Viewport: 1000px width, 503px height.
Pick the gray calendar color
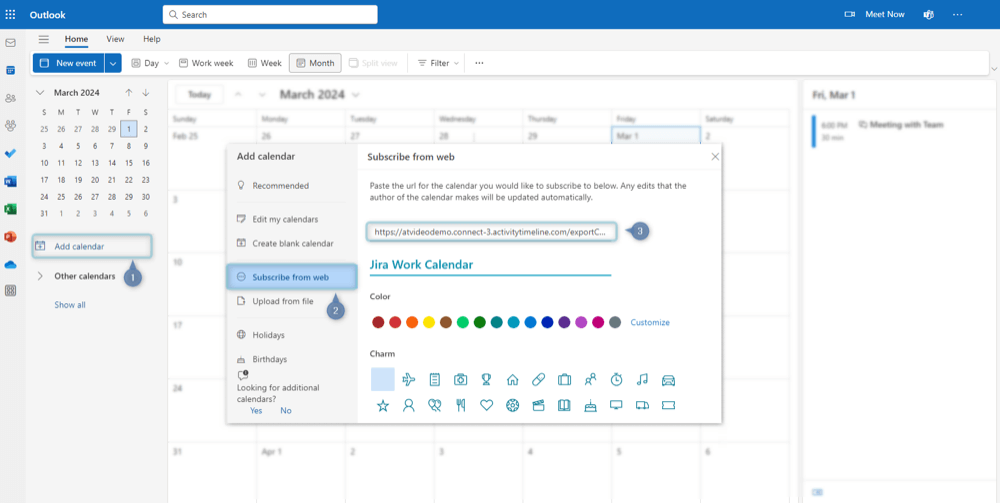(615, 323)
